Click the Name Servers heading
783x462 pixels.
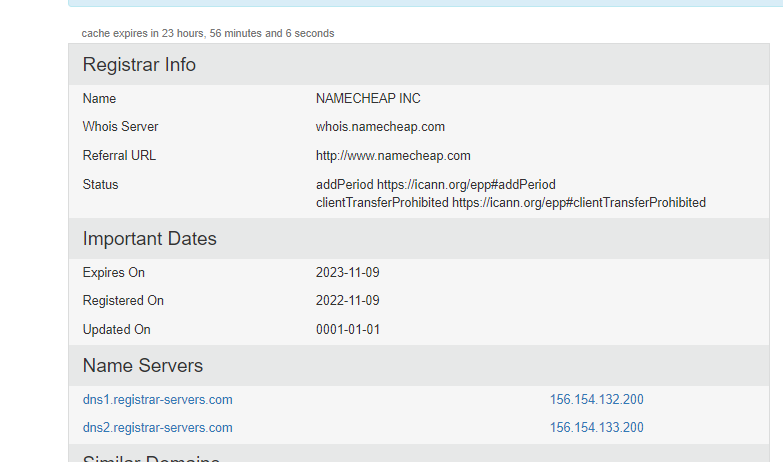click(x=143, y=366)
